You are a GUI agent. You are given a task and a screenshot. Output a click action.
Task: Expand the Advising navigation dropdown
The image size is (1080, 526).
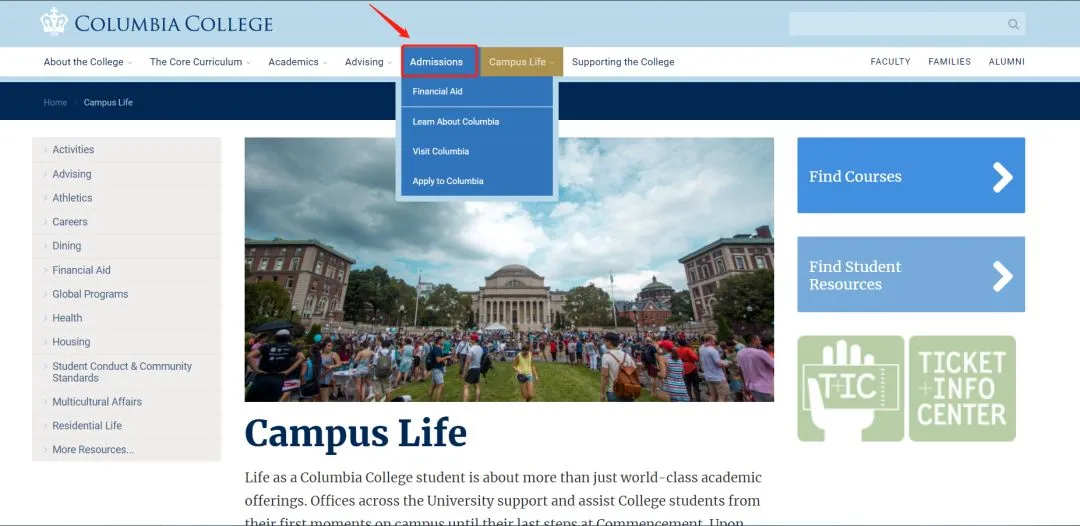tap(368, 62)
